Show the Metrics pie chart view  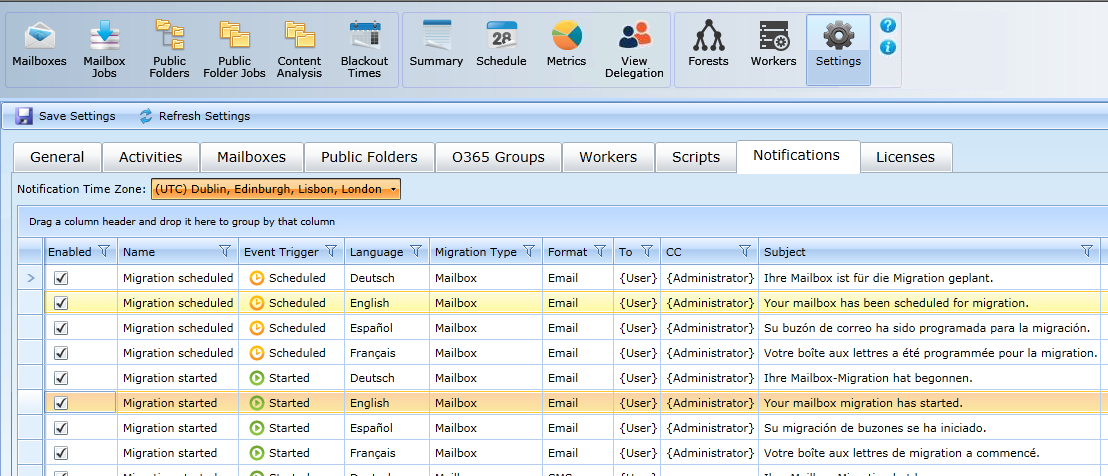click(x=566, y=47)
